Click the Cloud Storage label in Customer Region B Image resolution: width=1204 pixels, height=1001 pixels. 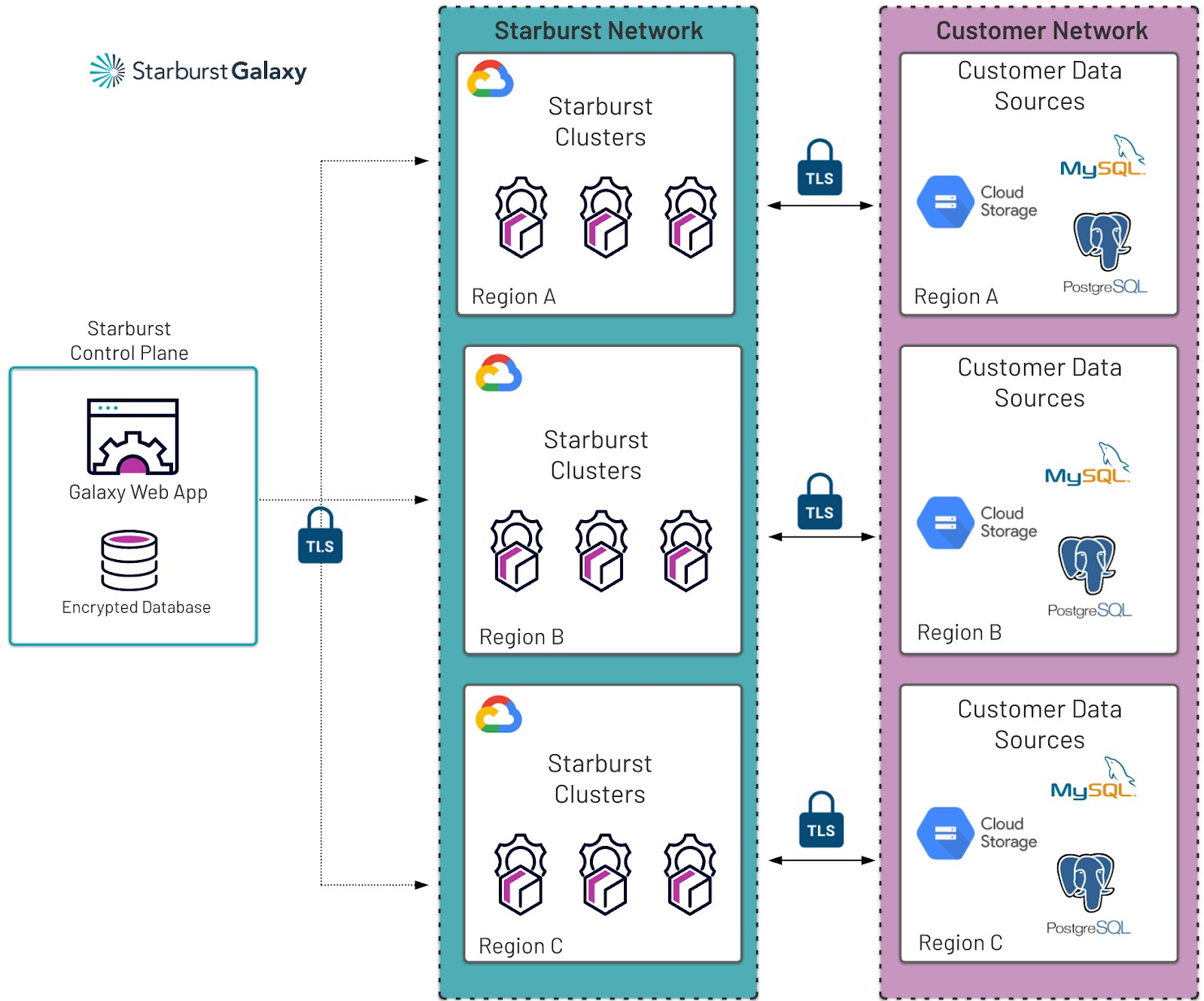tap(1008, 522)
